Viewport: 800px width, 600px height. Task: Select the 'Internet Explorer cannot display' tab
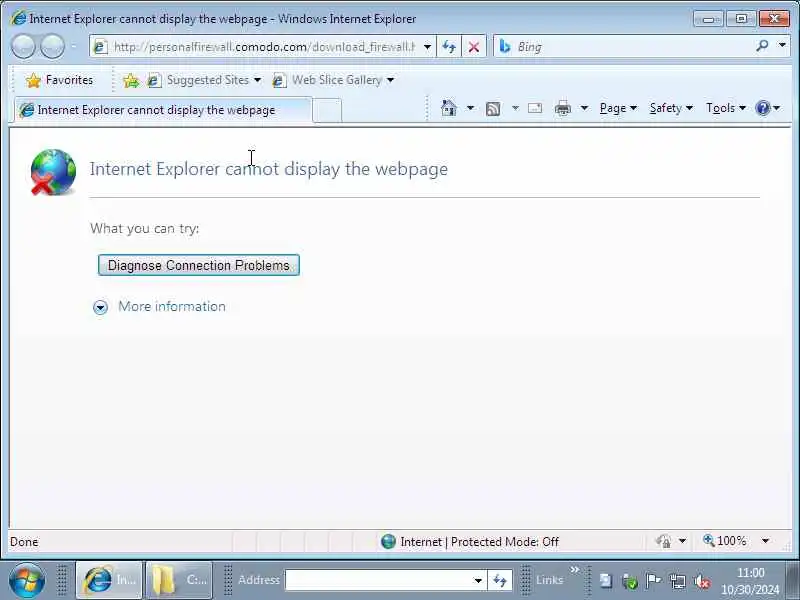(162, 110)
